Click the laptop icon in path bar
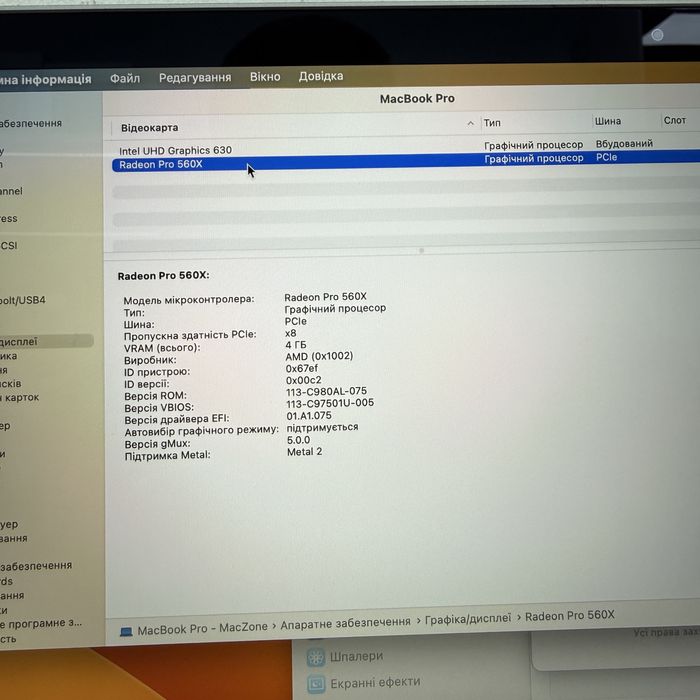Screen dimensions: 700x700 click(126, 632)
